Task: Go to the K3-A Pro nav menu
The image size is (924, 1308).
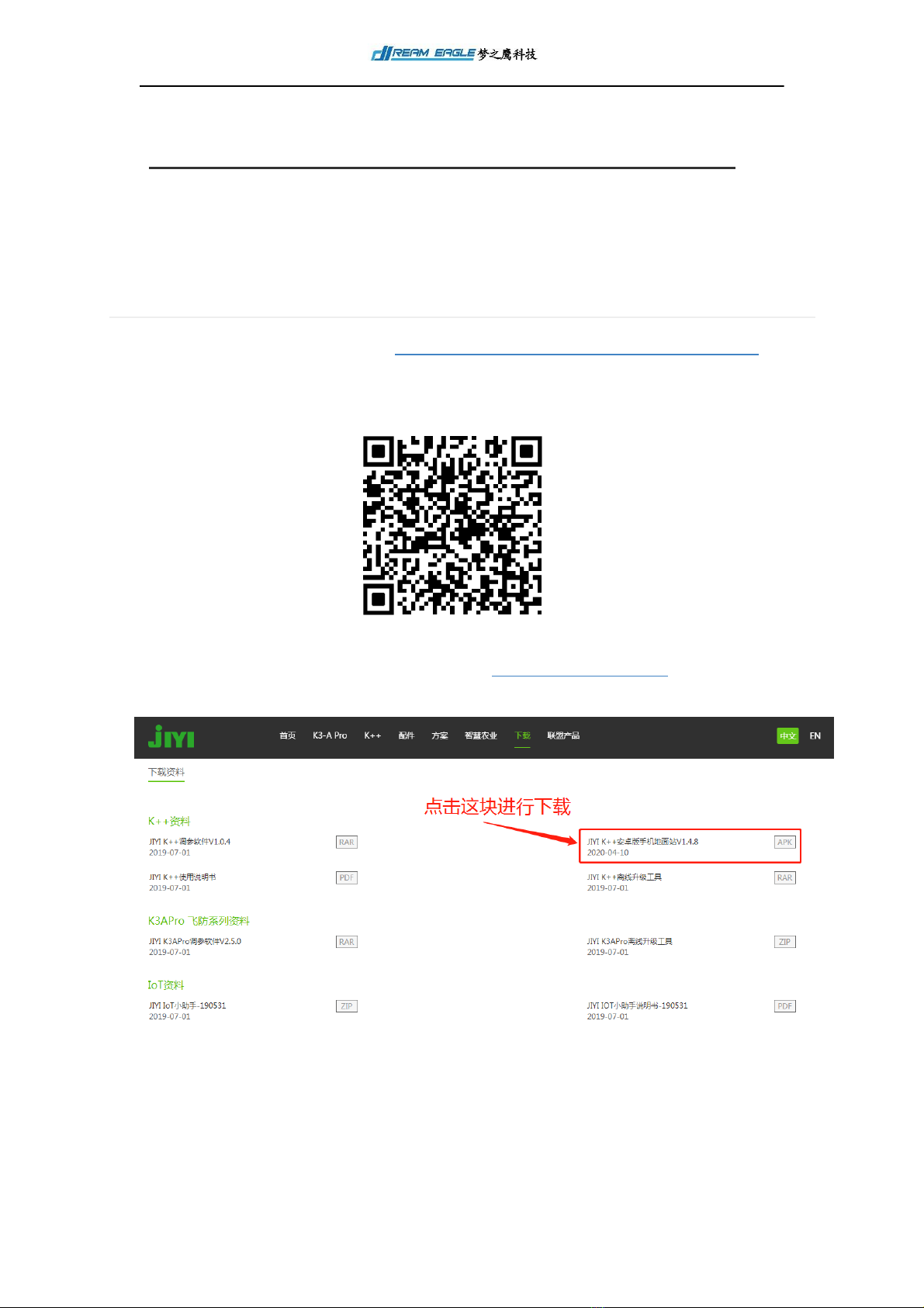Action: click(330, 735)
